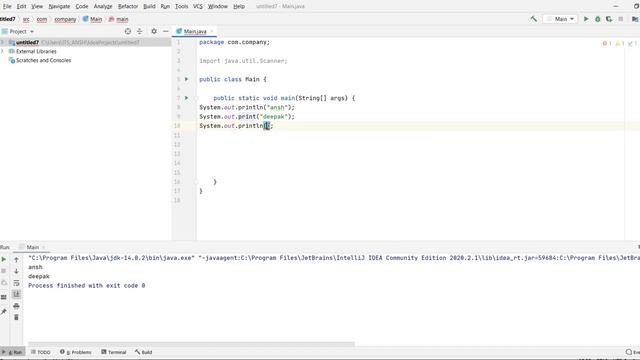The width and height of the screenshot is (640, 360).
Task: Open the File menu
Action: (7, 6)
